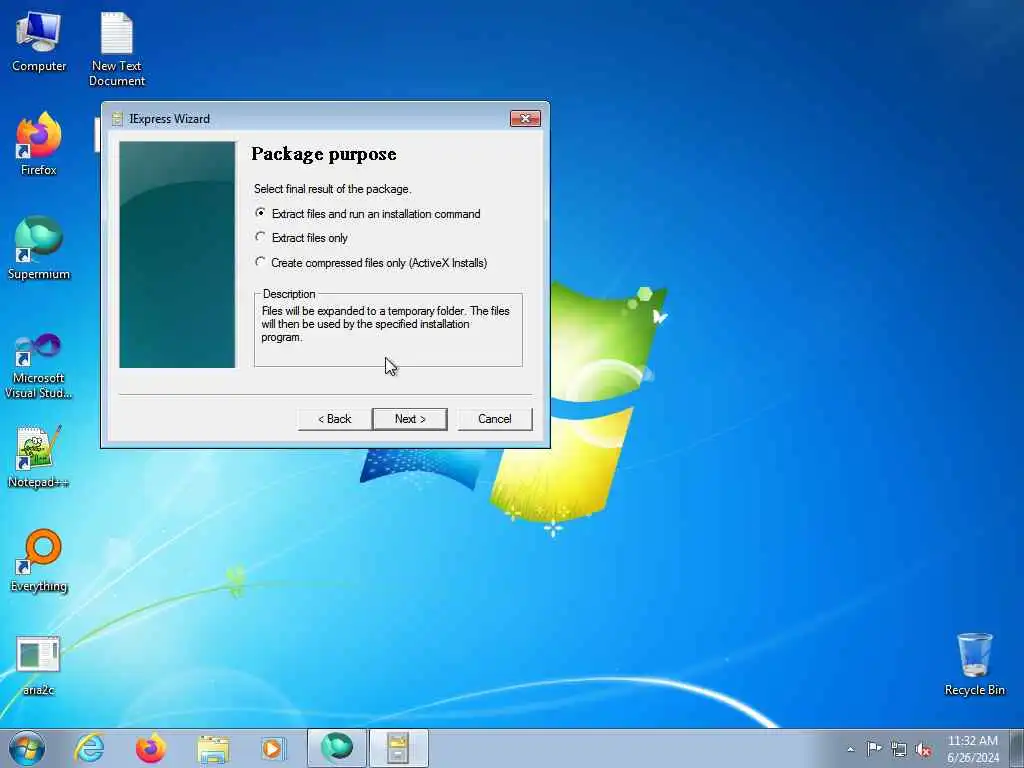Click the 'Select final result of the package.' text

click(x=332, y=189)
